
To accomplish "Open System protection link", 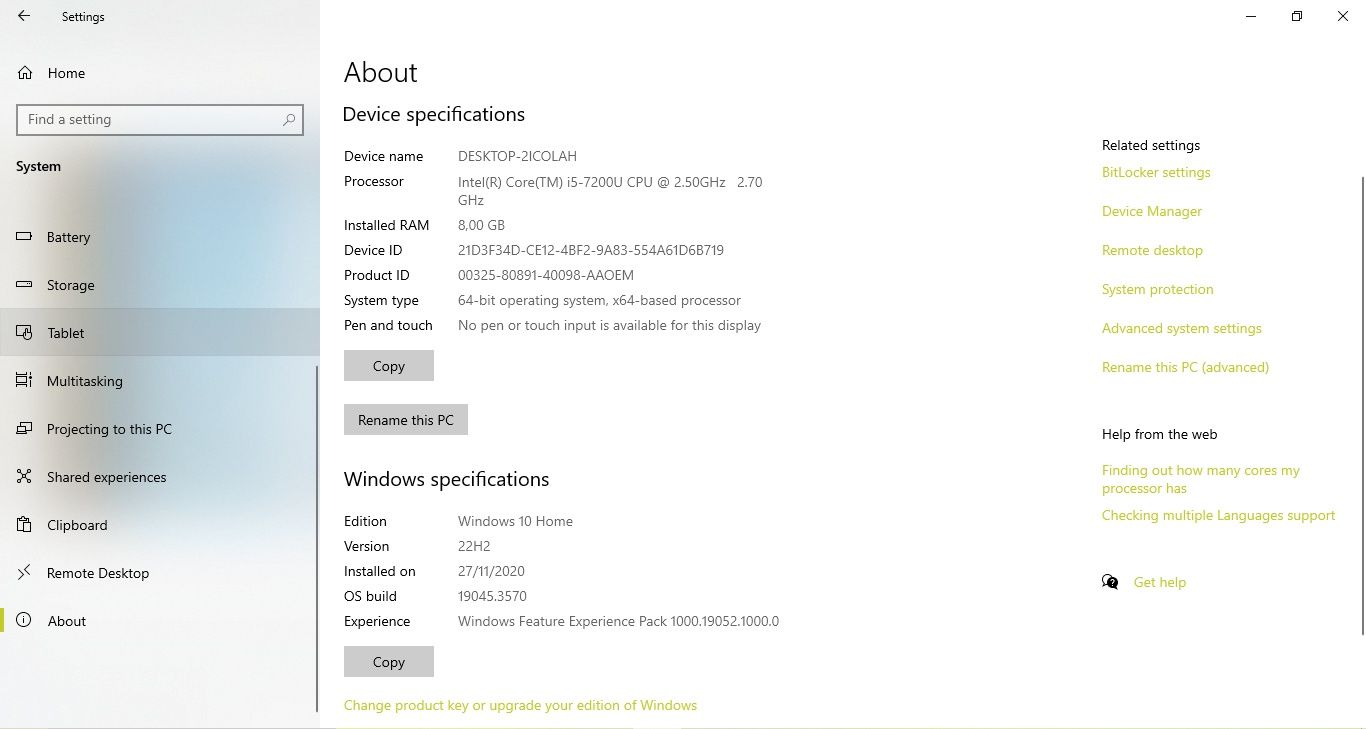I will tap(1157, 289).
